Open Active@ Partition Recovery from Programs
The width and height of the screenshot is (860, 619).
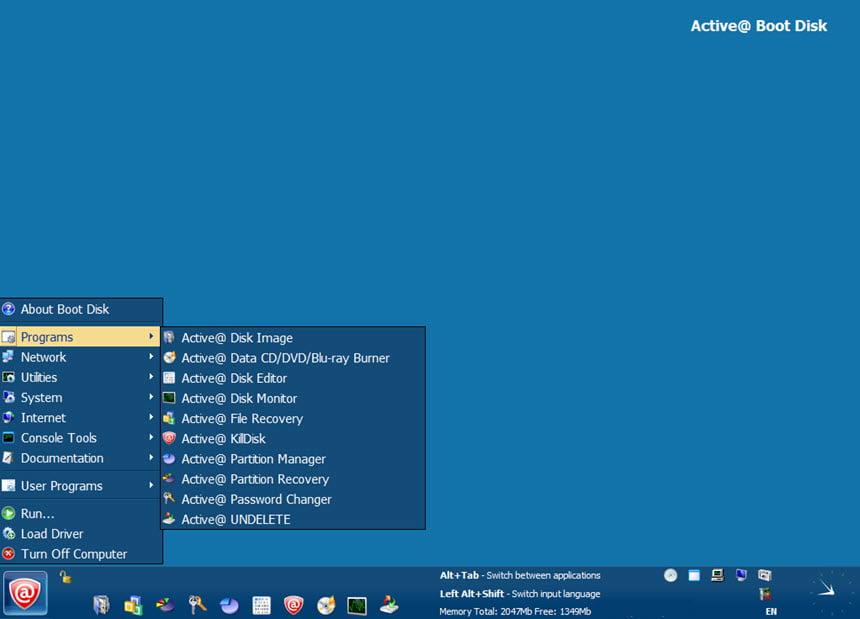click(x=293, y=479)
